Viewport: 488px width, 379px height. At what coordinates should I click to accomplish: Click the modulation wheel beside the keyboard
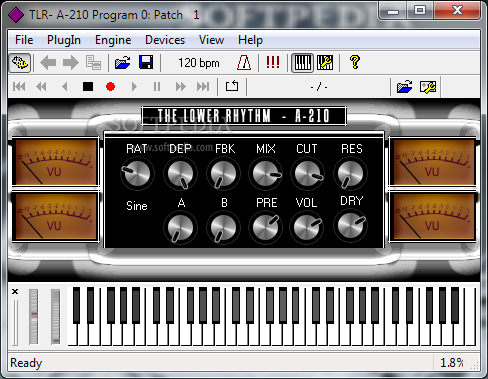[56, 317]
